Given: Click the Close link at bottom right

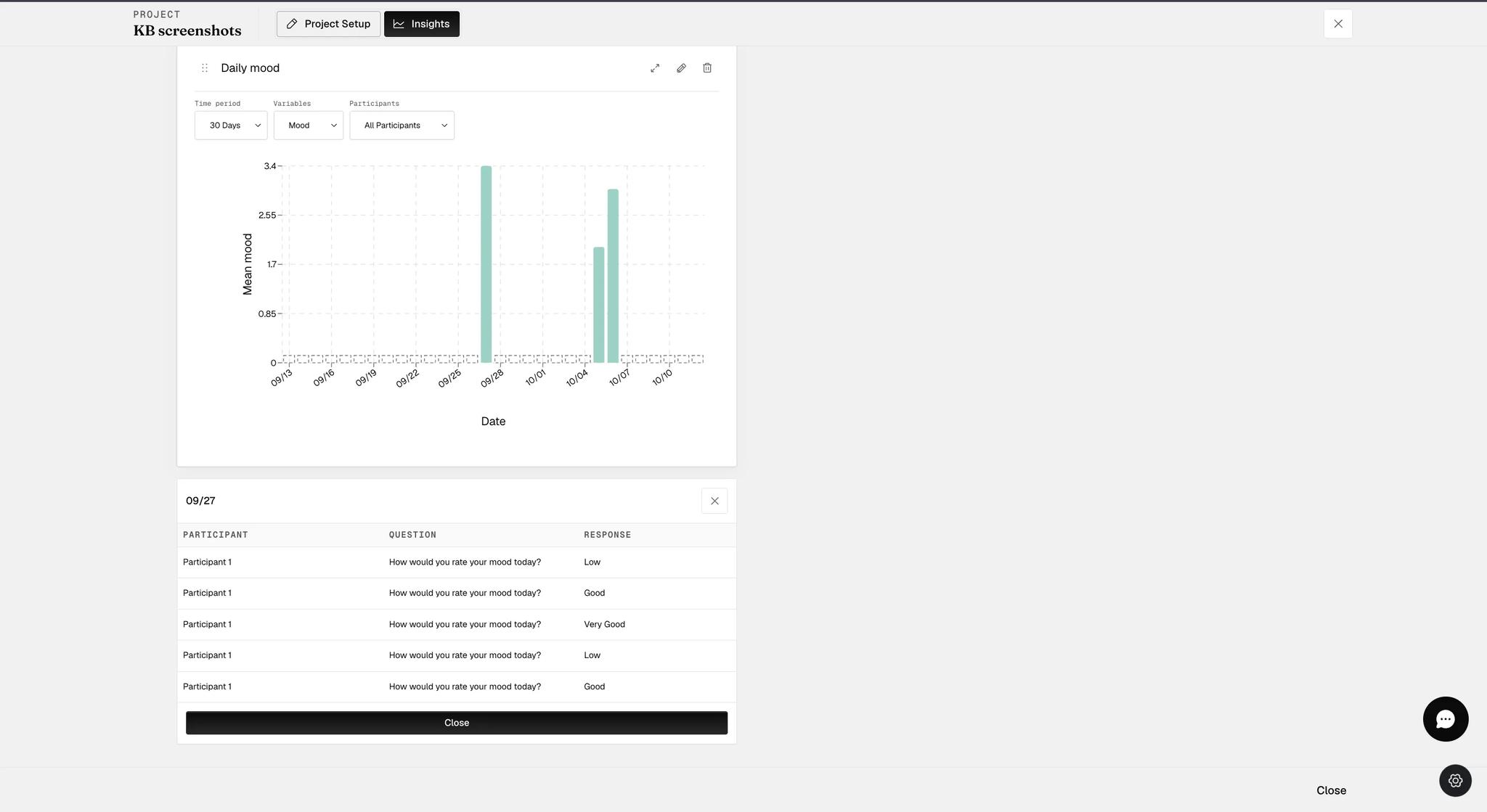Looking at the screenshot, I should pyautogui.click(x=1331, y=790).
